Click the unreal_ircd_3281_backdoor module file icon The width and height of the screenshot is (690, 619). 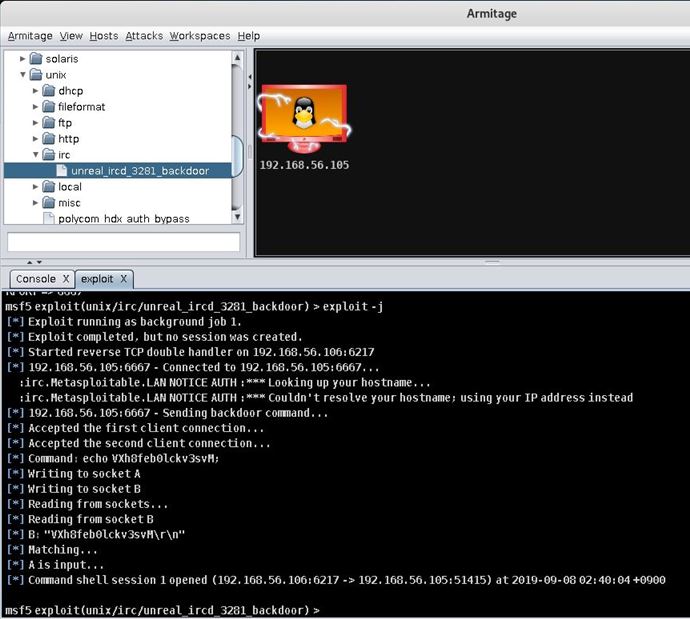click(62, 171)
